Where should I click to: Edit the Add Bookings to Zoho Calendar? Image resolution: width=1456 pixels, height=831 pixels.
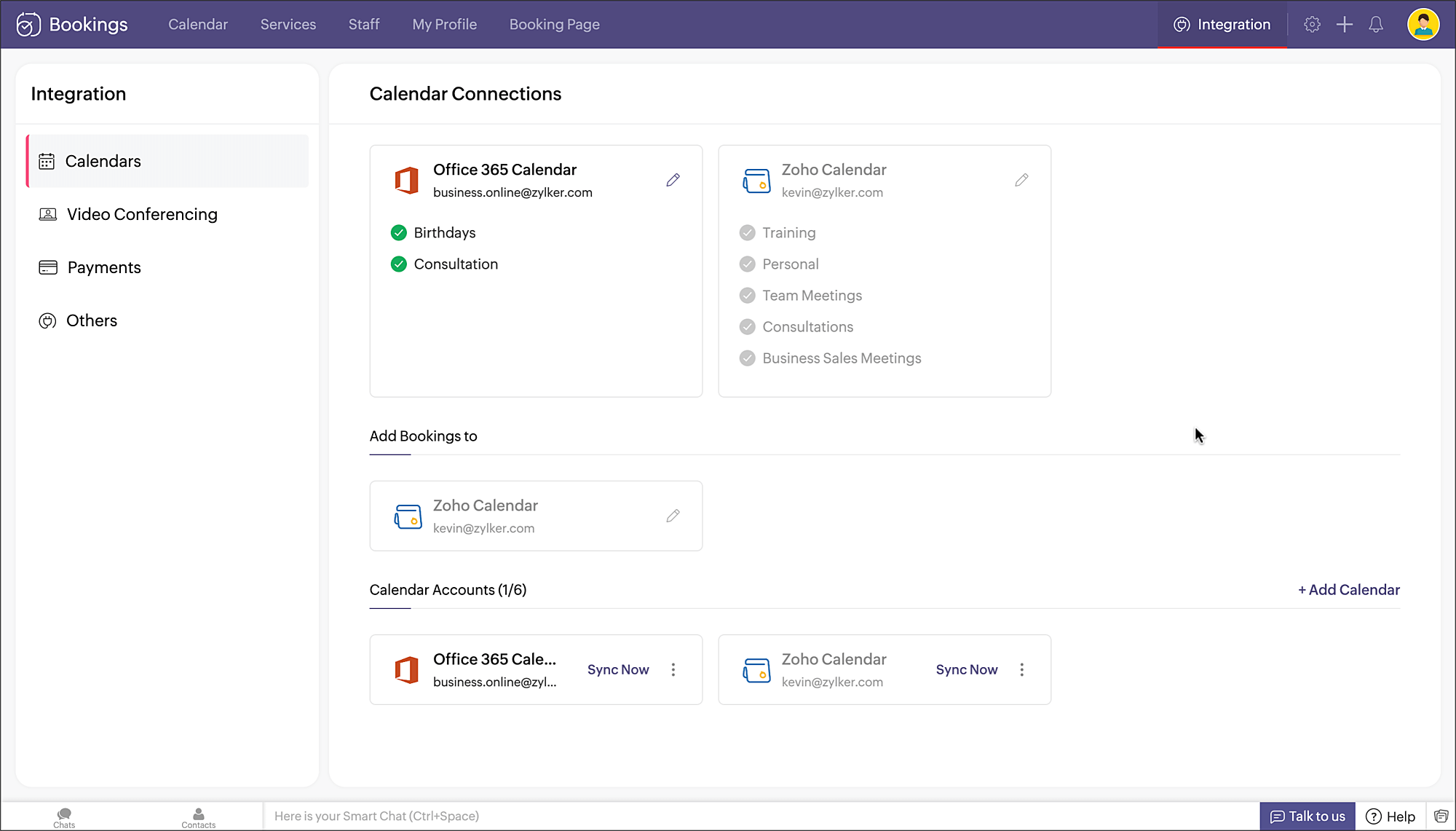click(x=673, y=516)
